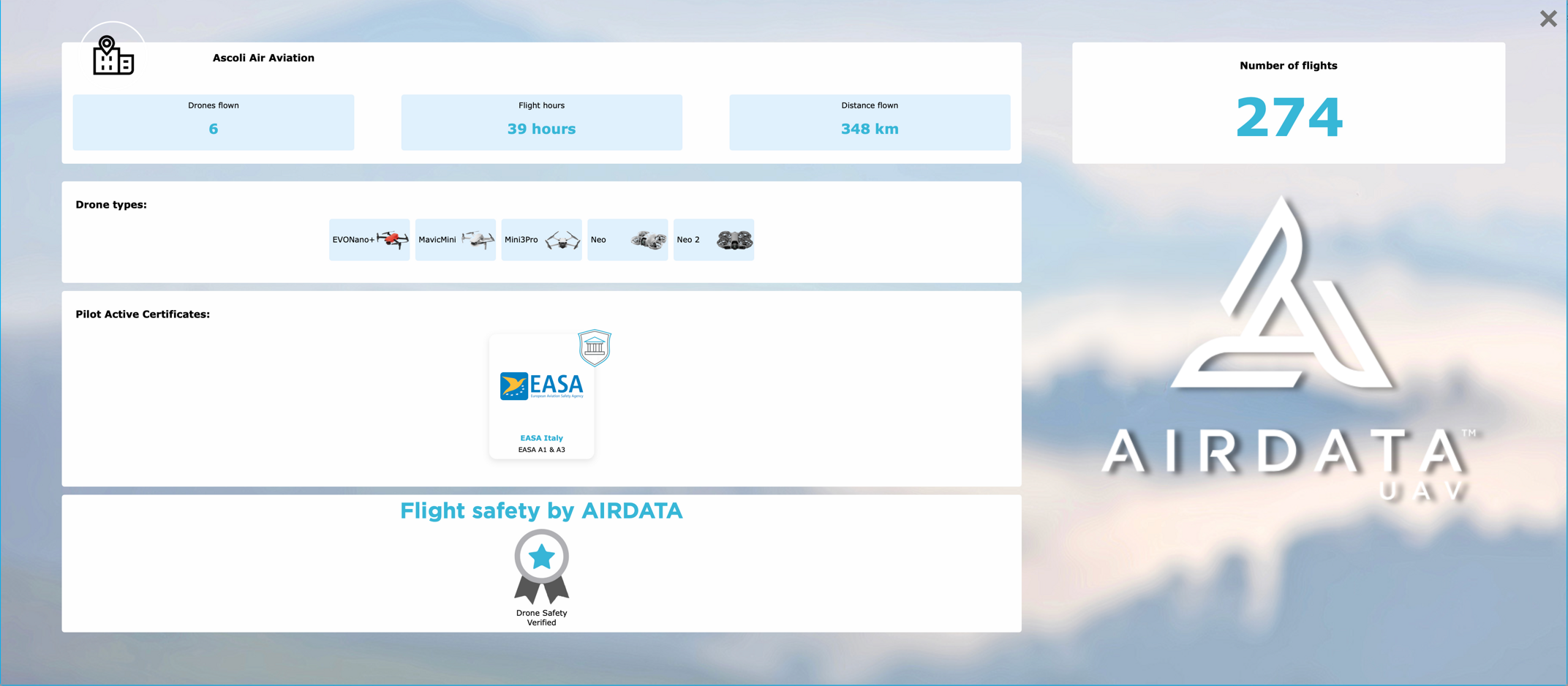The height and width of the screenshot is (686, 1568).
Task: Click the MavicMini drone image
Action: coord(478,240)
